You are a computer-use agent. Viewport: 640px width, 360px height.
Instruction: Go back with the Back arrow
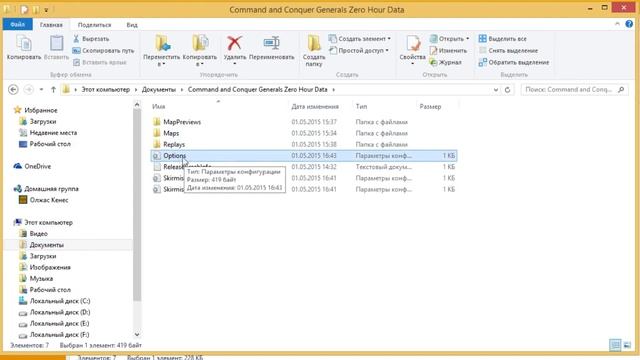13,89
